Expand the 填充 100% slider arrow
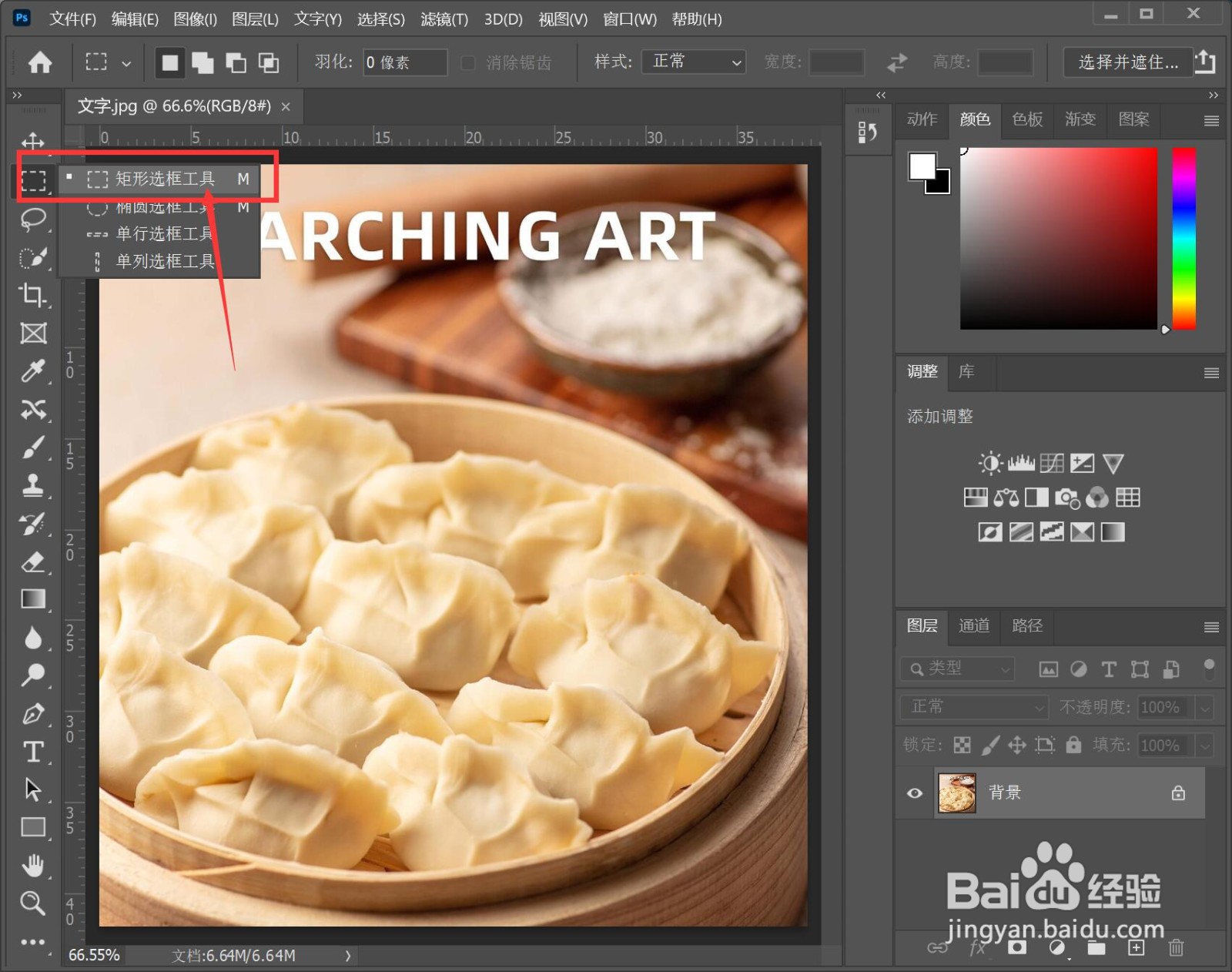This screenshot has width=1232, height=972. [1205, 745]
